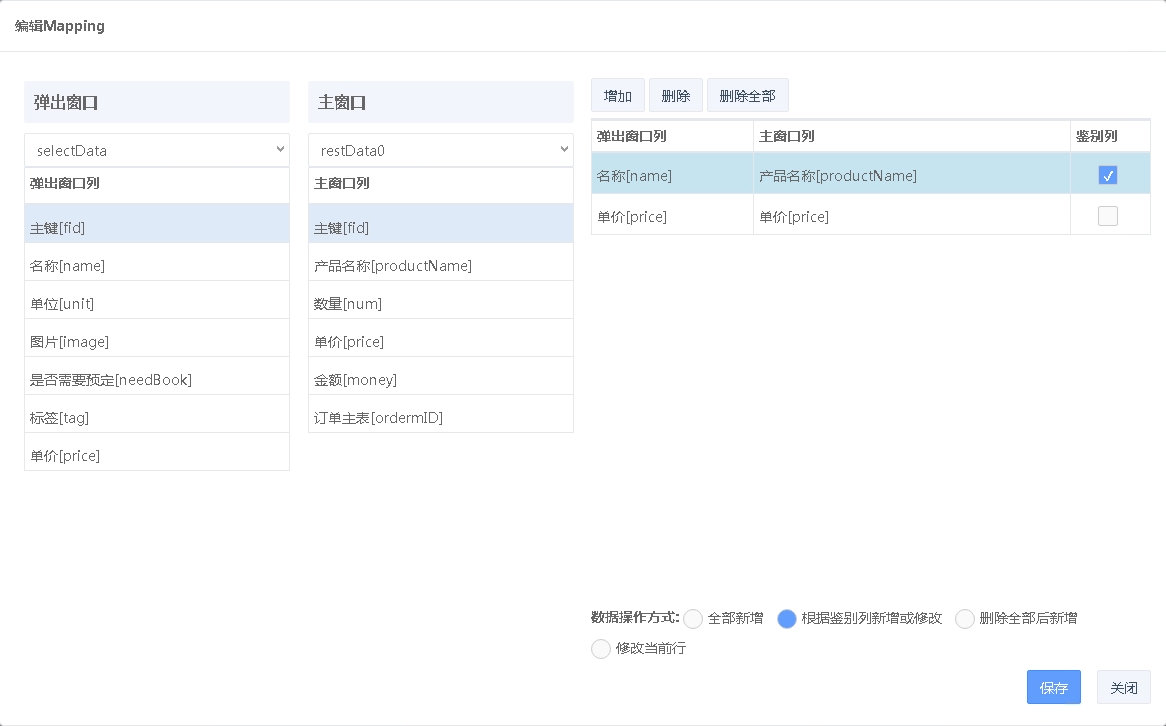Select 名称[name] in popup window column list
The width and height of the screenshot is (1166, 726).
point(157,266)
